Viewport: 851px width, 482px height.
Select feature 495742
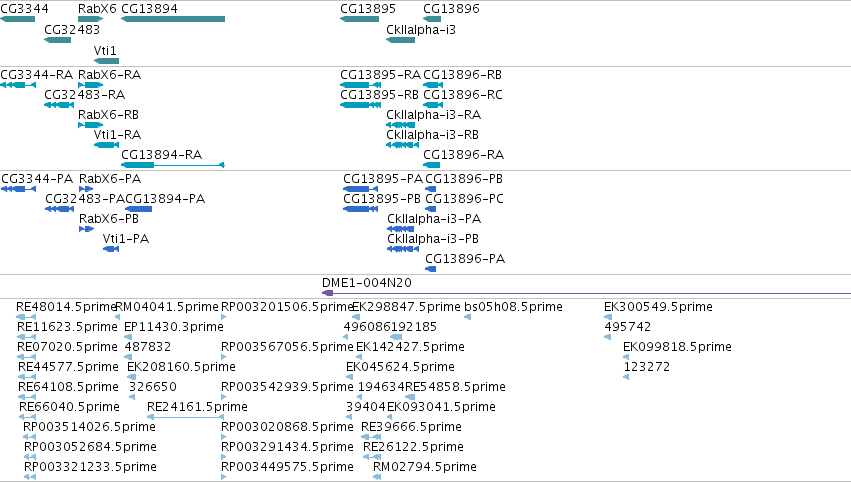(628, 327)
